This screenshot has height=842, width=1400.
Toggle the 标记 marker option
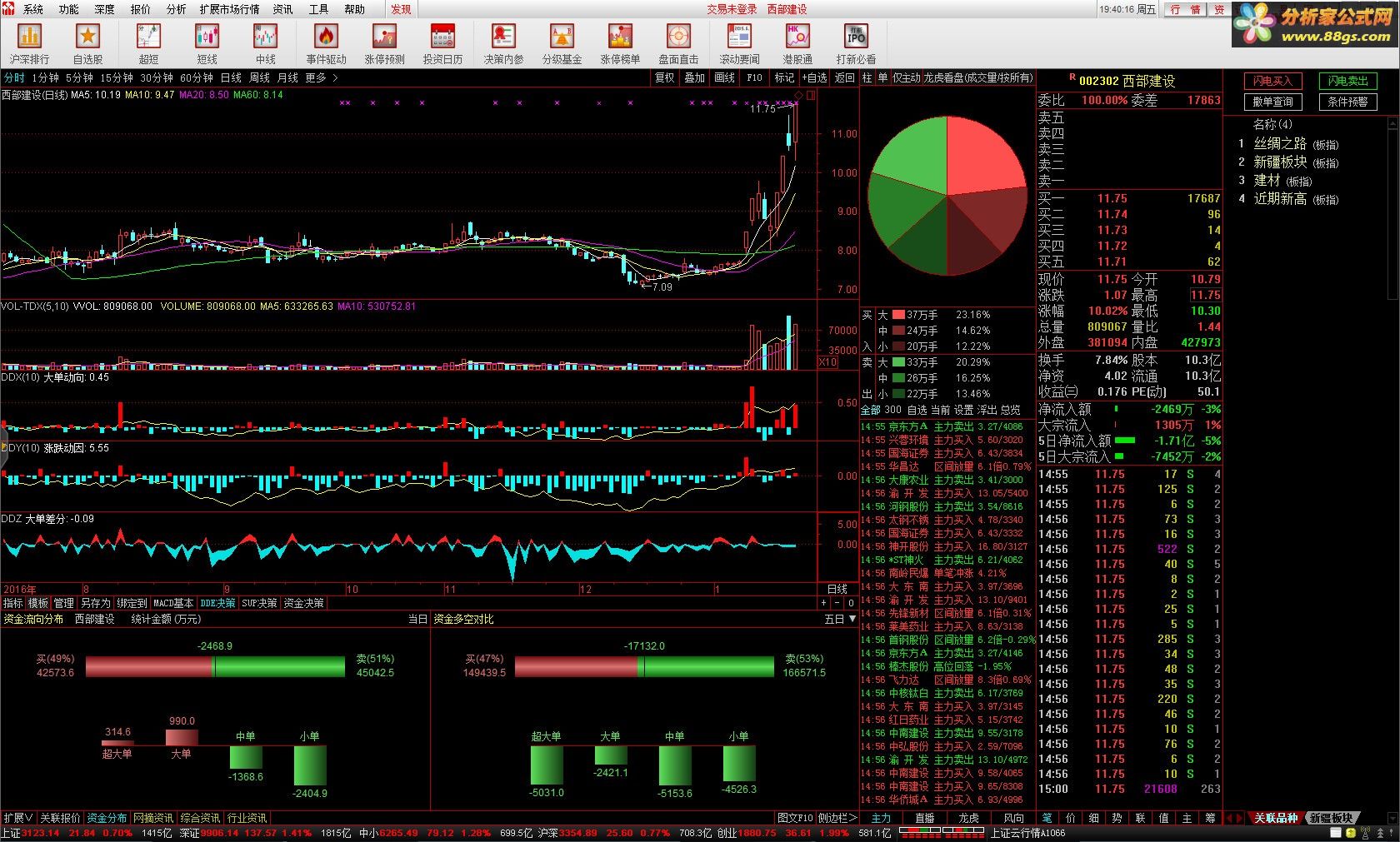click(784, 77)
